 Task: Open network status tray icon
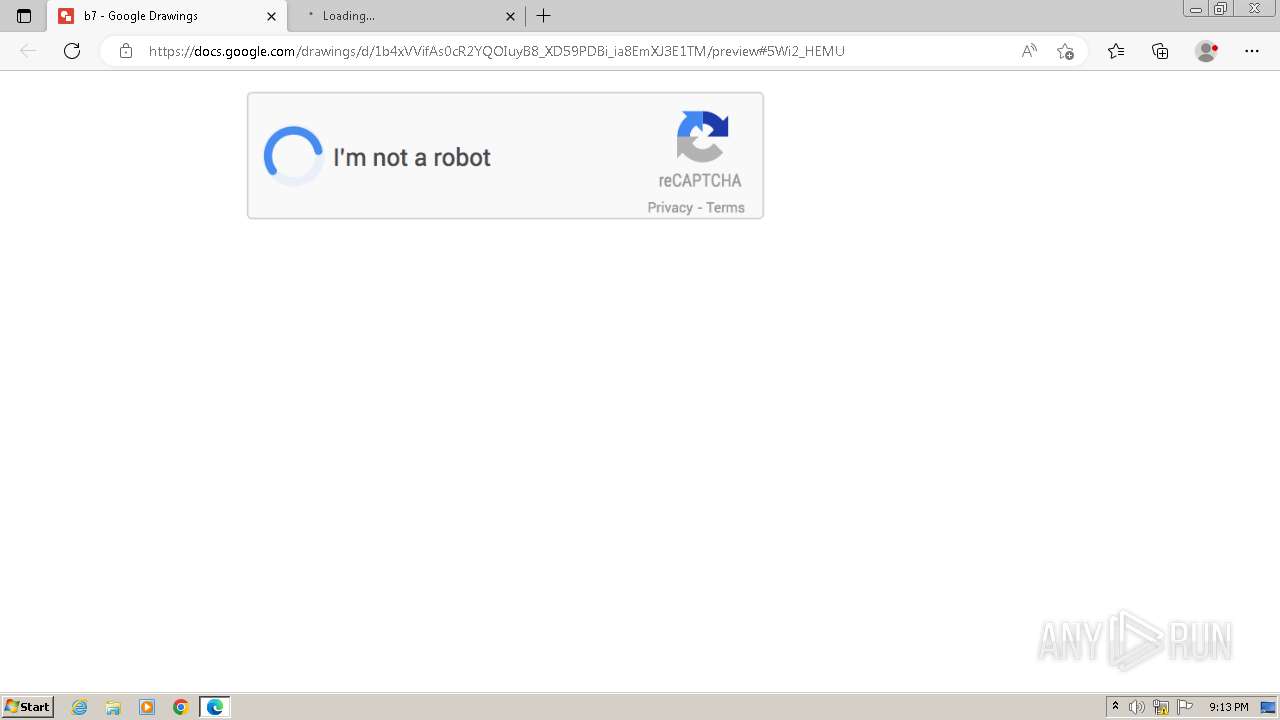[1161, 707]
